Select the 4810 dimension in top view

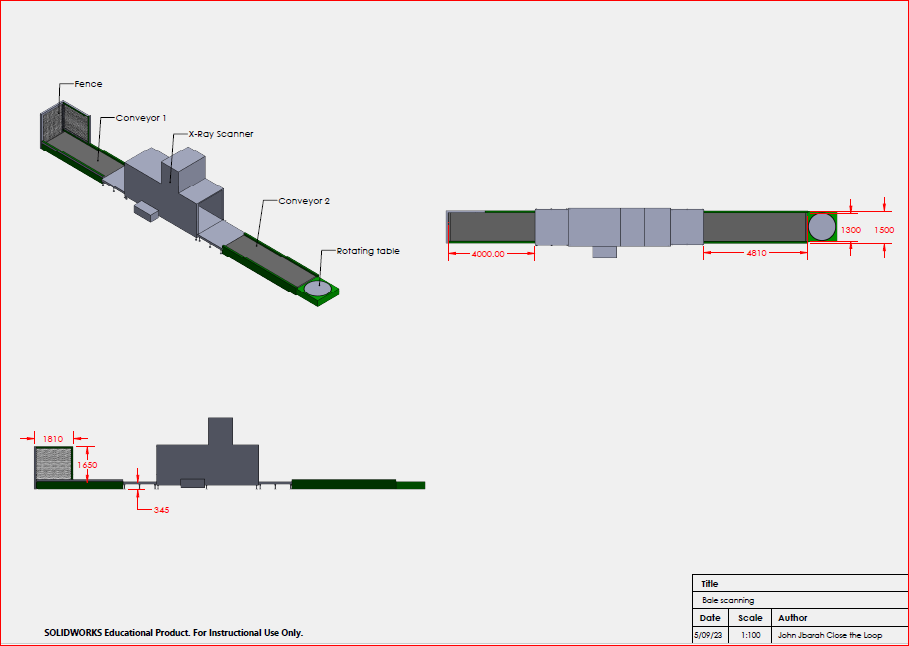pyautogui.click(x=756, y=254)
